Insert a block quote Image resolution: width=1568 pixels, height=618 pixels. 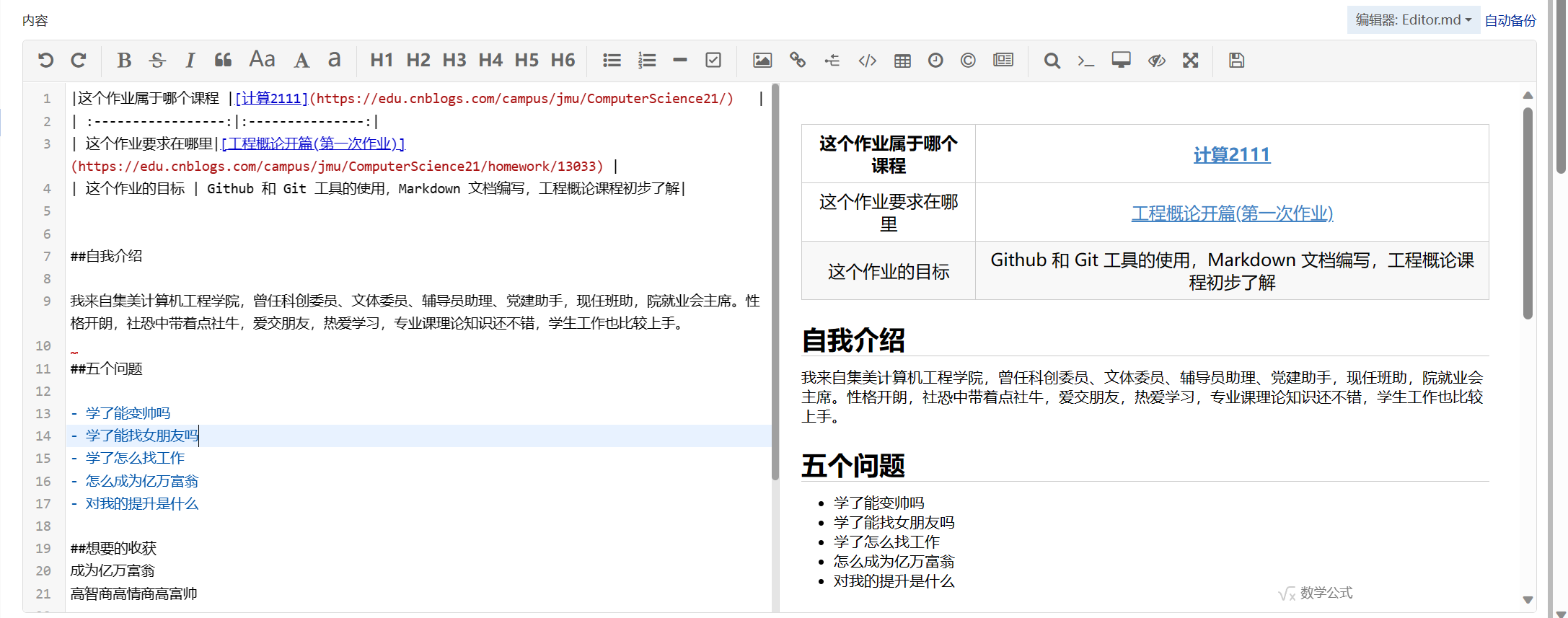pos(224,61)
